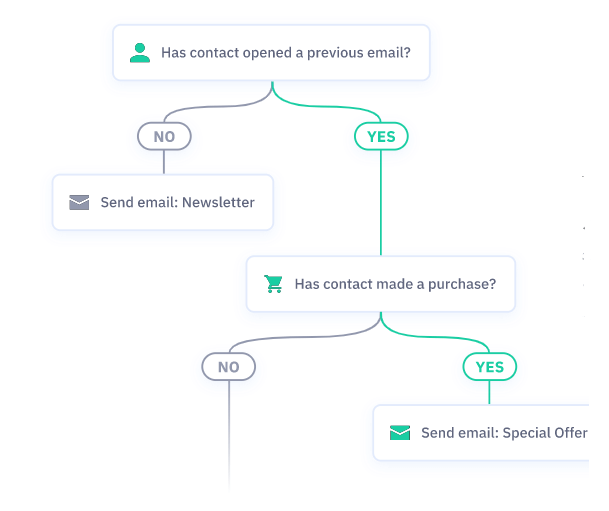Click the green person icon in the top node
The height and width of the screenshot is (511, 609).
tap(140, 53)
